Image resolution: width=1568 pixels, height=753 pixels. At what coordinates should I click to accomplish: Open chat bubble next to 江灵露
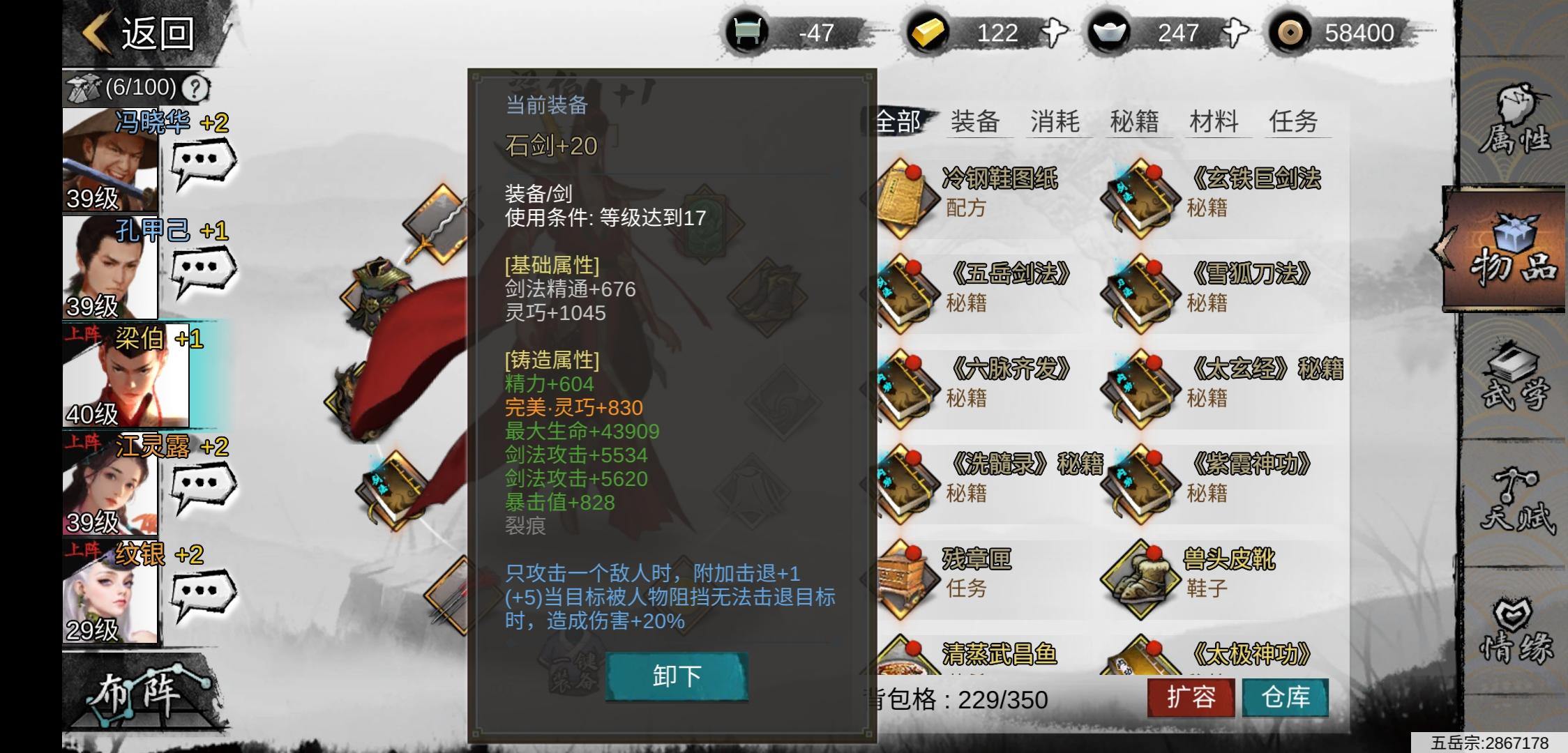pos(204,488)
